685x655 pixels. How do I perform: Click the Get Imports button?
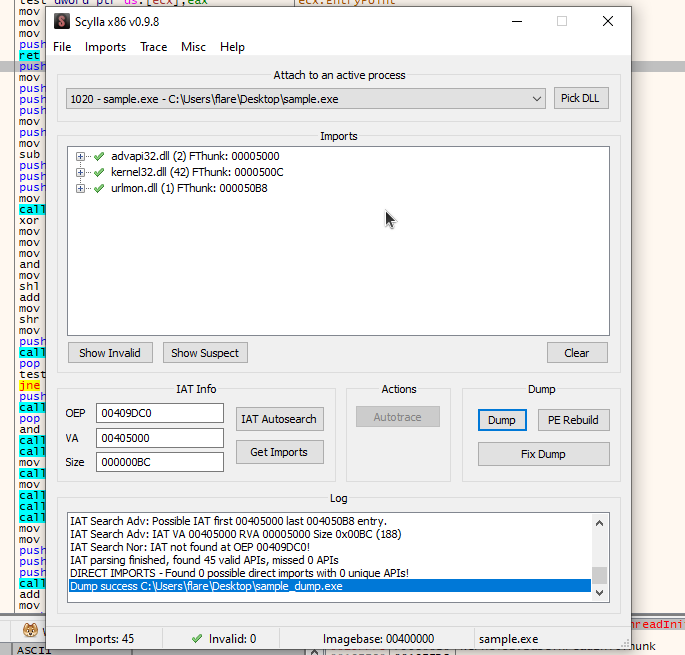pos(280,452)
